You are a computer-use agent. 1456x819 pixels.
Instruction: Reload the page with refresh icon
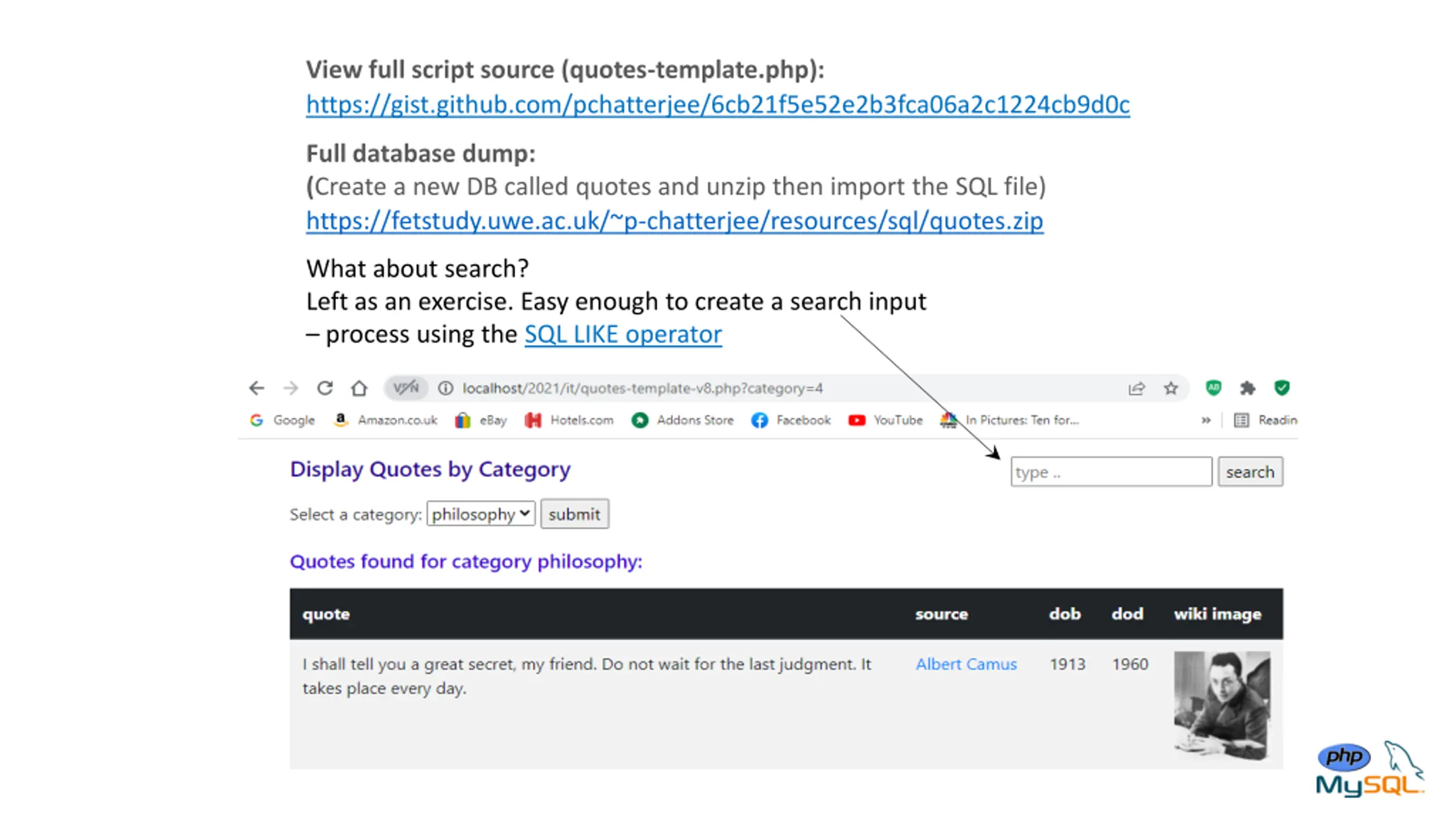325,388
